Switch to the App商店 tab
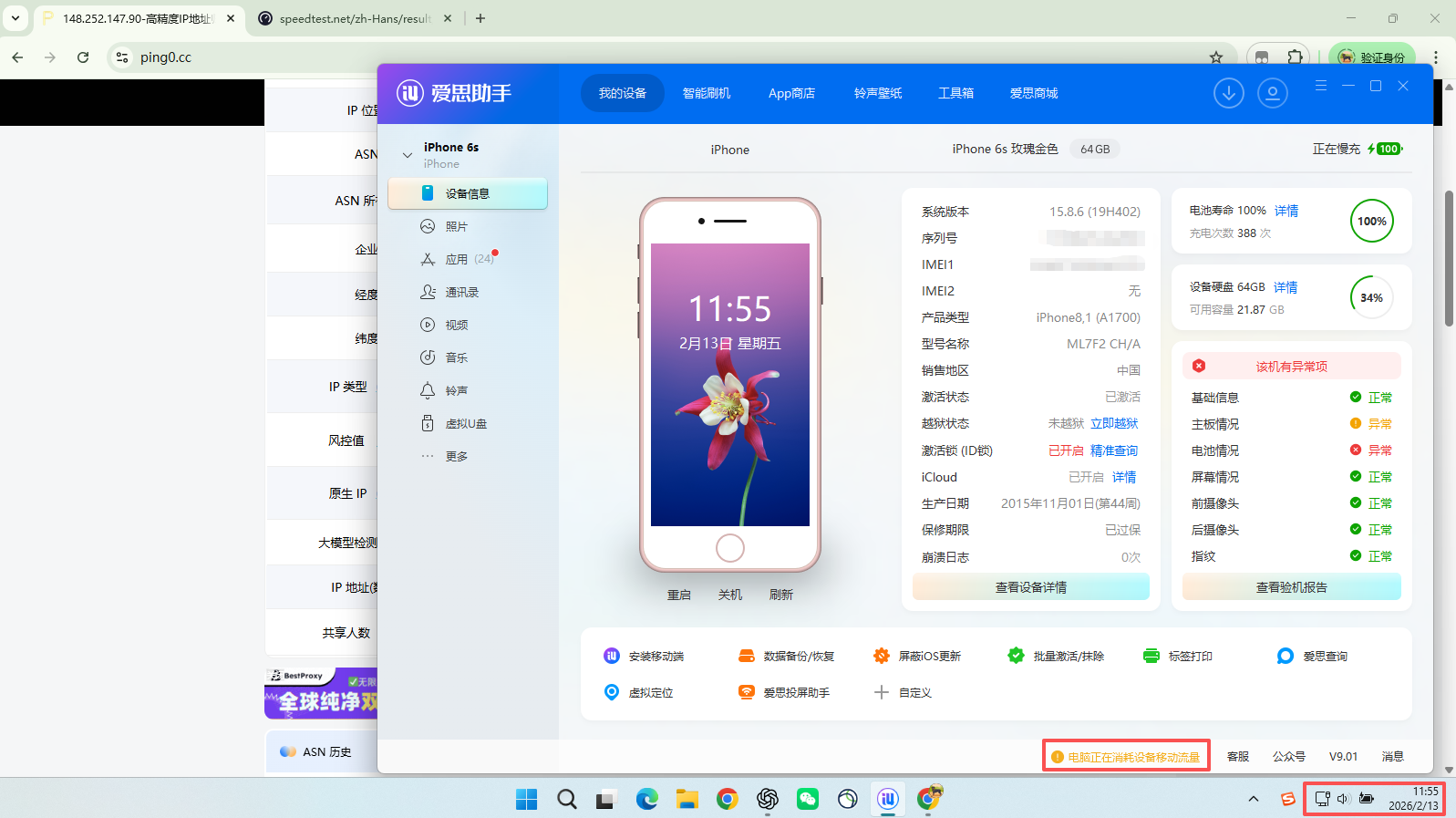 [x=791, y=93]
